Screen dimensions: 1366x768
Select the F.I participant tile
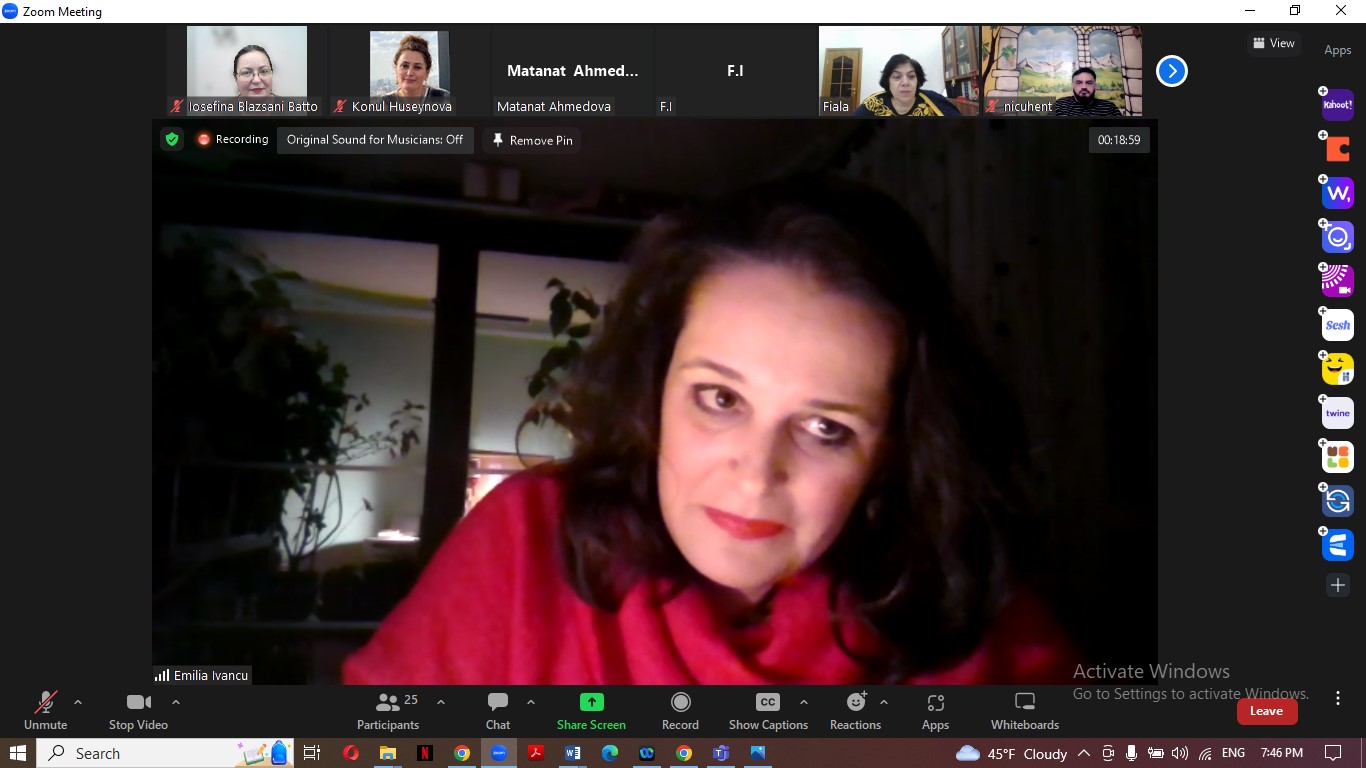pos(736,71)
